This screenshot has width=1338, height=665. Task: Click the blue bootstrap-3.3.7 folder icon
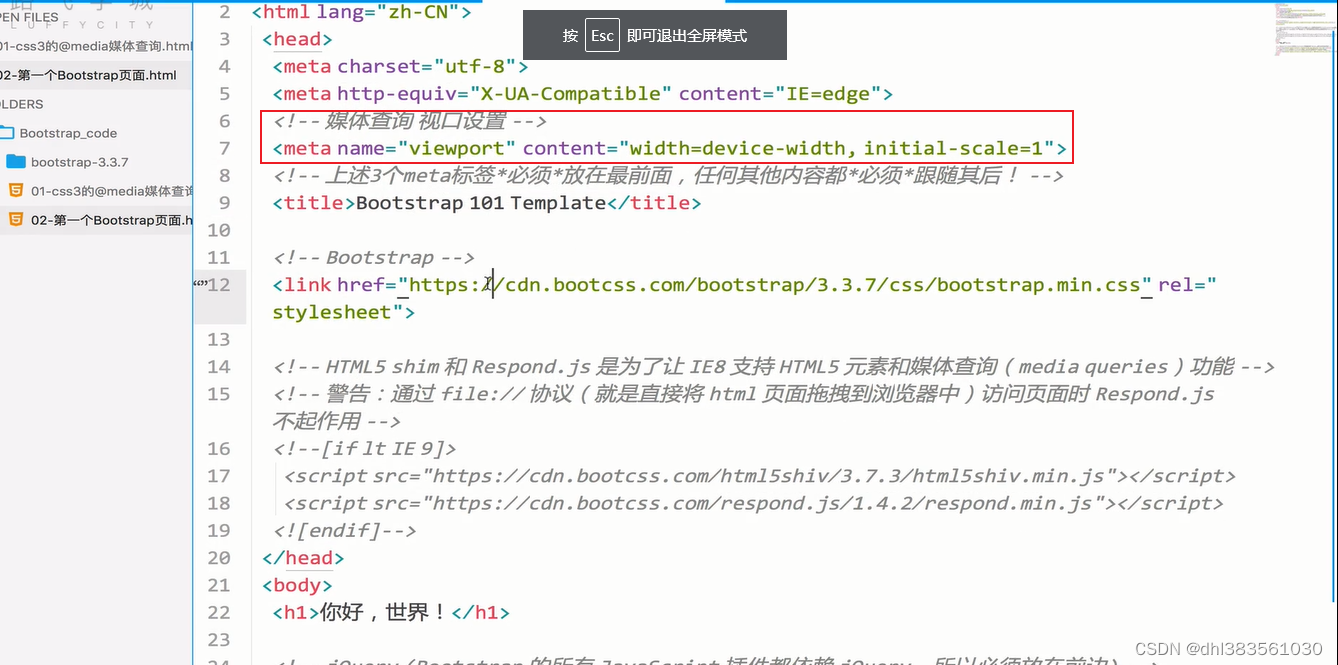coord(15,162)
